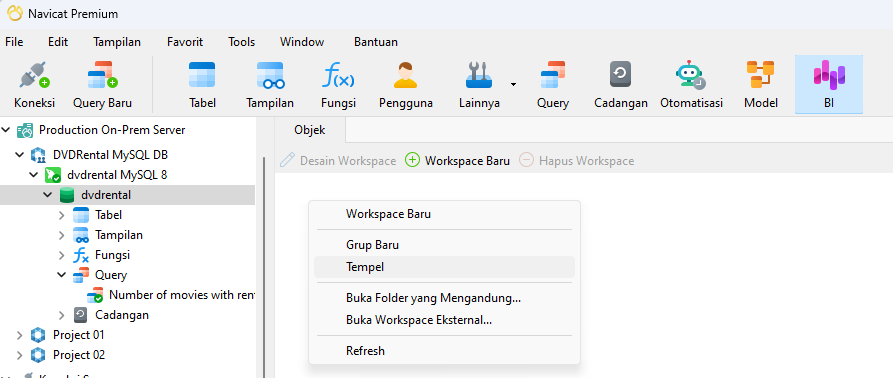This screenshot has height=378, width=893.
Task: Collapse the dvdrental database node
Action: click(x=48, y=195)
